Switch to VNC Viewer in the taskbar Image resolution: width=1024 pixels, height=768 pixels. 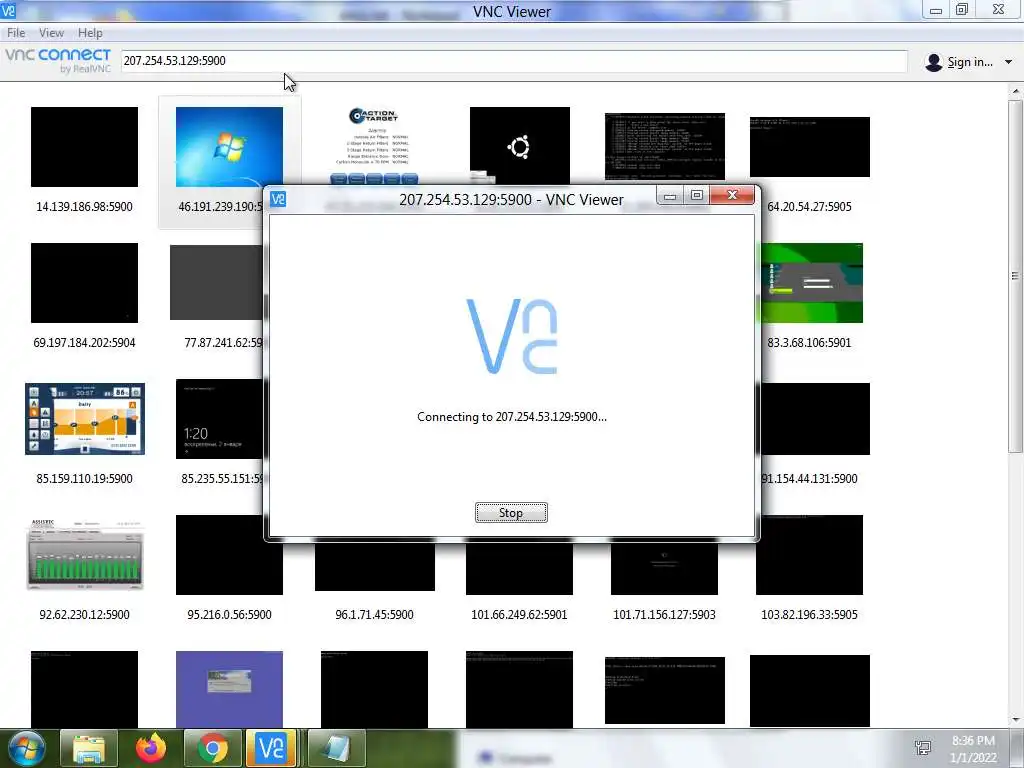271,748
